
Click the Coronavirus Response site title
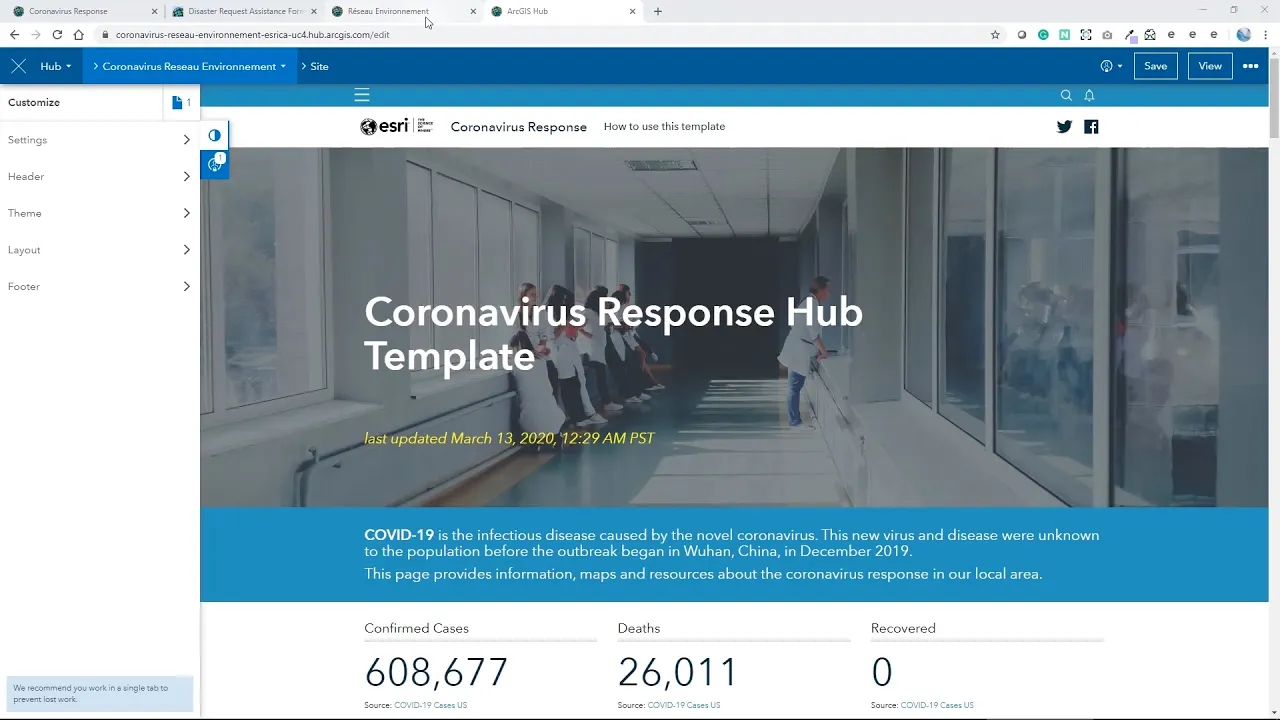[x=519, y=127]
